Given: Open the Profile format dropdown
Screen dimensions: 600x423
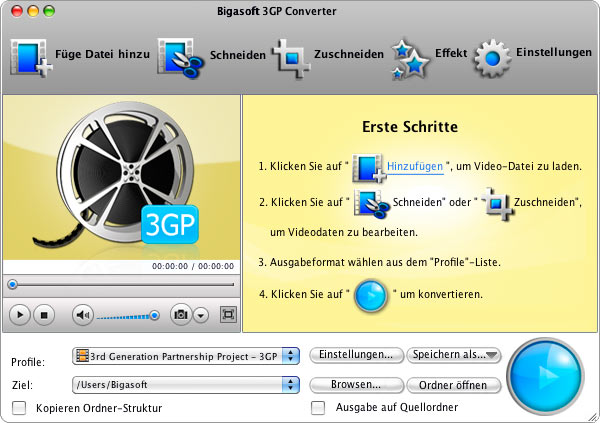Looking at the screenshot, I should point(186,356).
